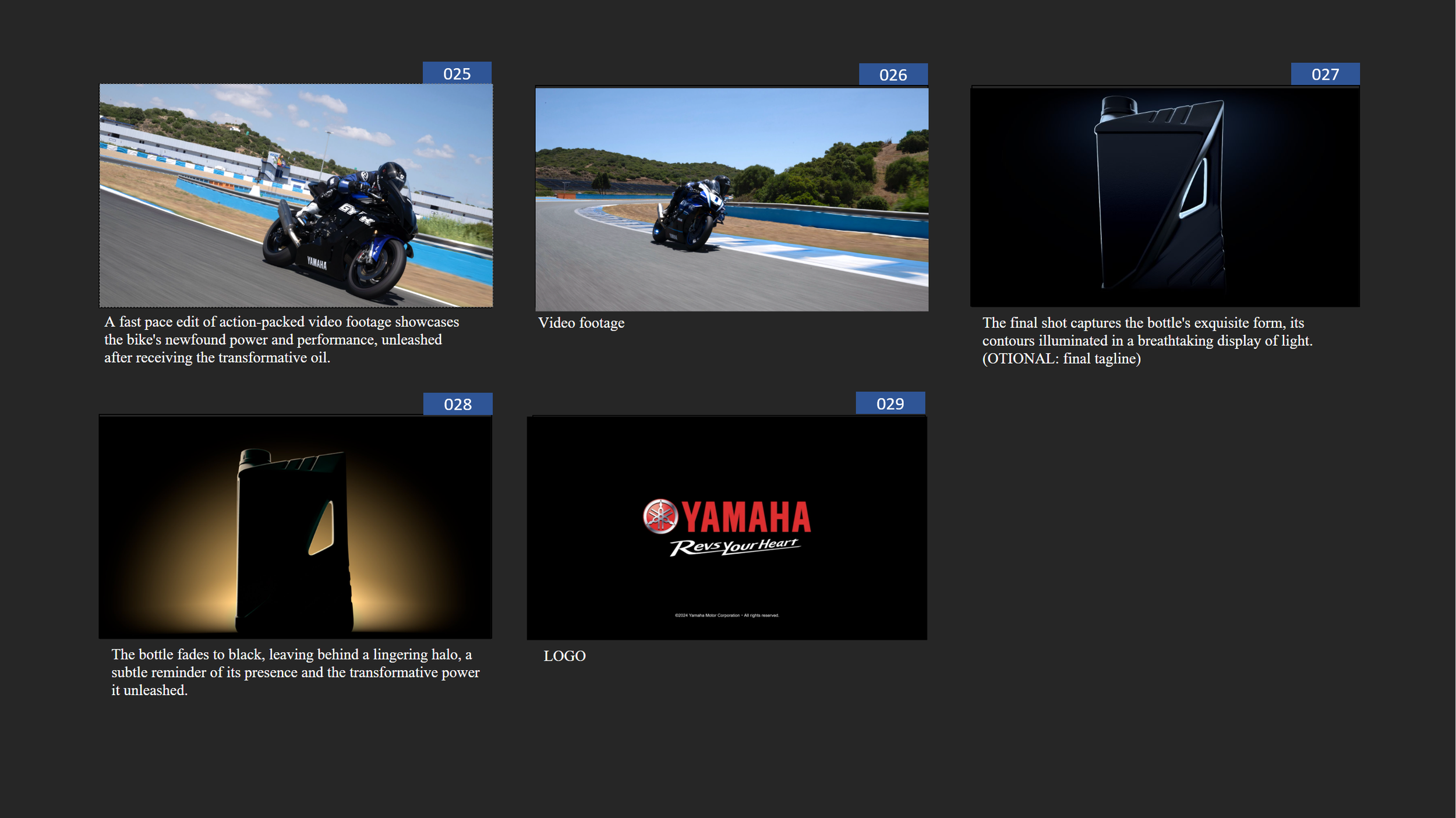Image resolution: width=1456 pixels, height=818 pixels.
Task: Click the Revs Your Heart slogan
Action: [734, 546]
